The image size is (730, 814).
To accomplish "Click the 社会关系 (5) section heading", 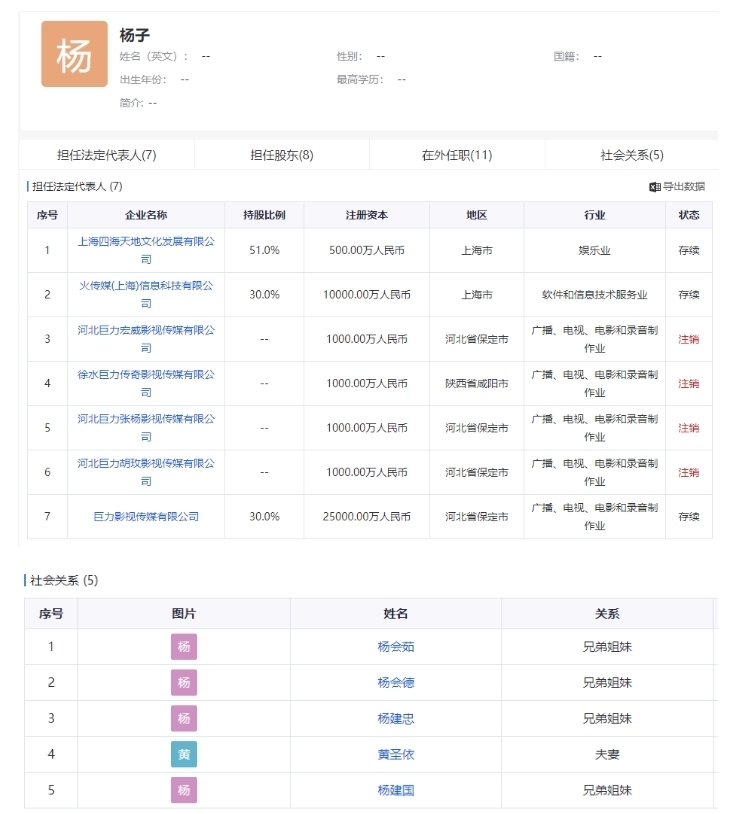I will click(x=63, y=580).
